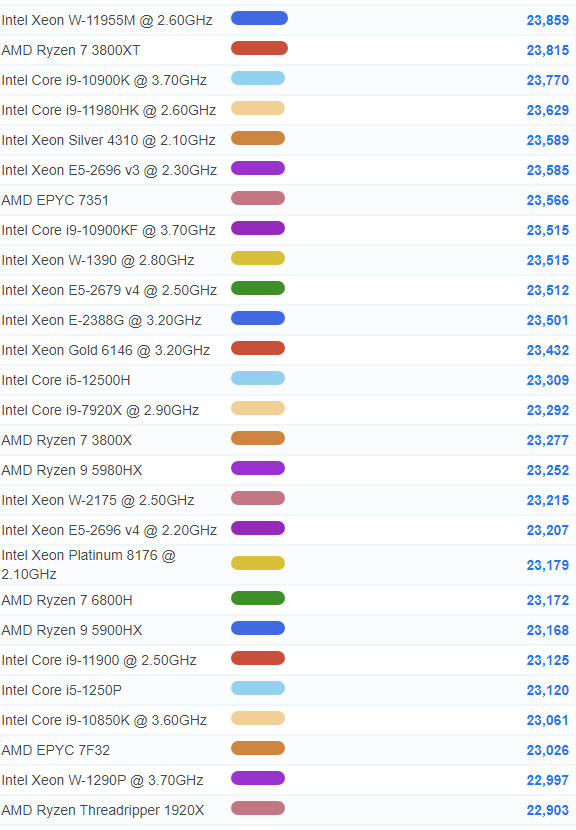Click the light blue bar for i9-10900K
Image resolution: width=576 pixels, height=830 pixels.
tap(258, 79)
